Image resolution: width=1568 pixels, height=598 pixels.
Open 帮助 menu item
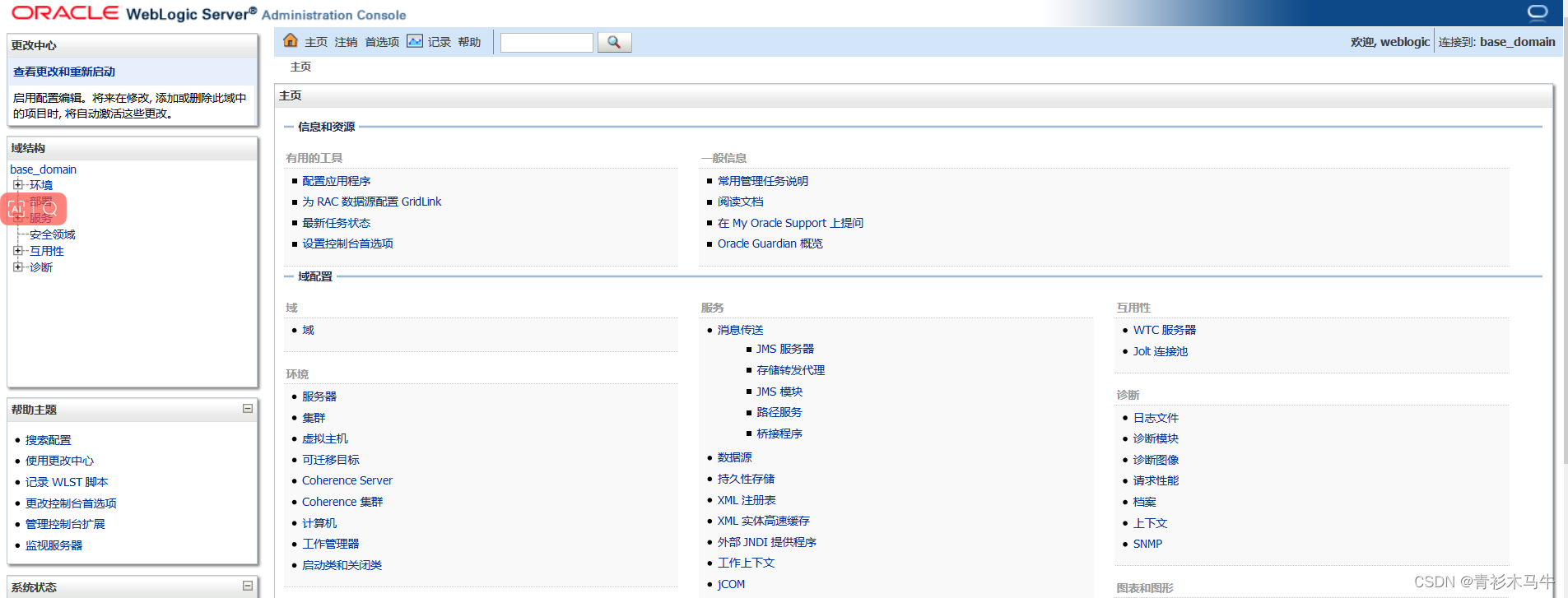click(x=469, y=42)
